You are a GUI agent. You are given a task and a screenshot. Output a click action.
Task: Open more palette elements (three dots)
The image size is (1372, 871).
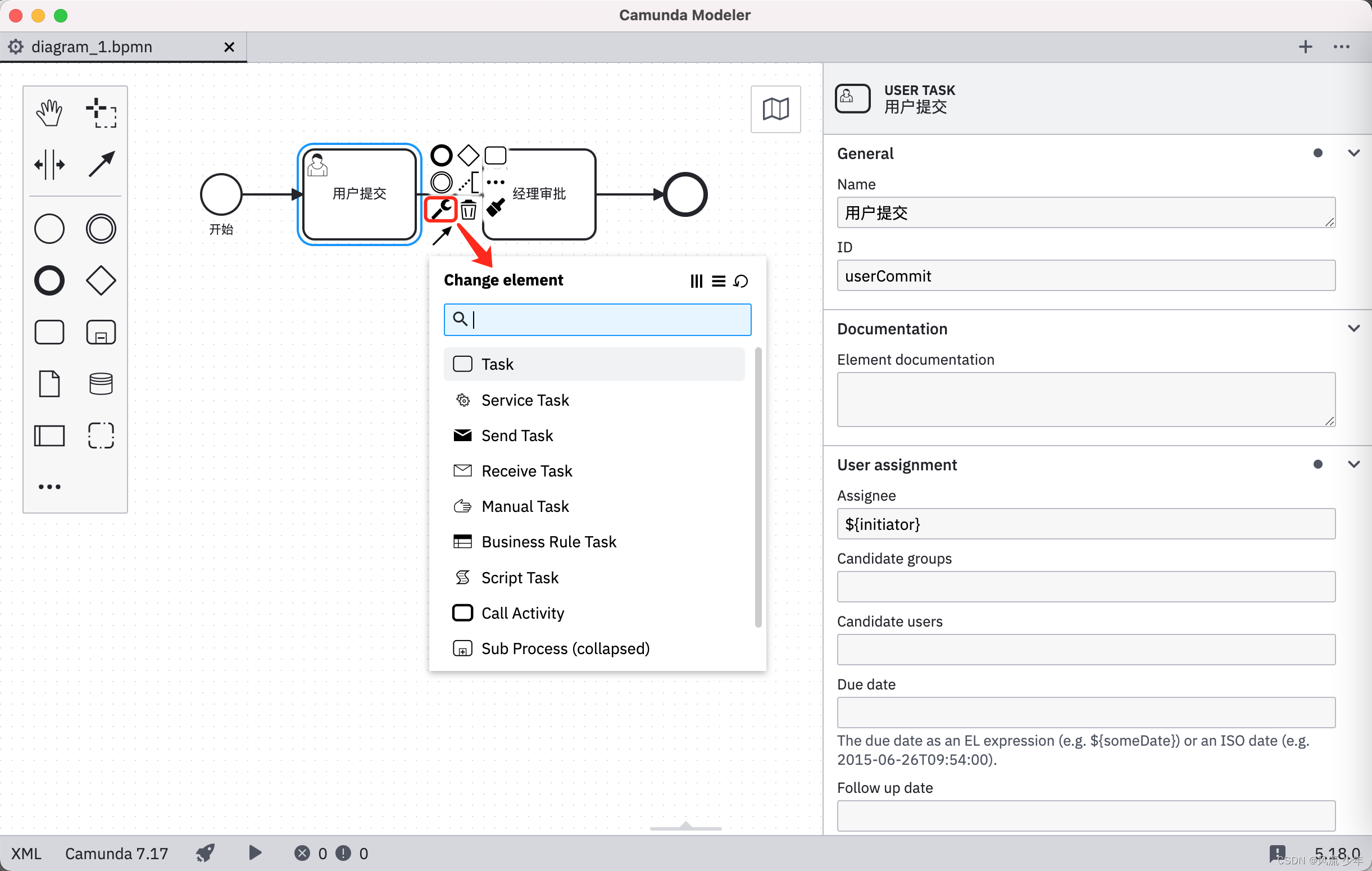(49, 487)
